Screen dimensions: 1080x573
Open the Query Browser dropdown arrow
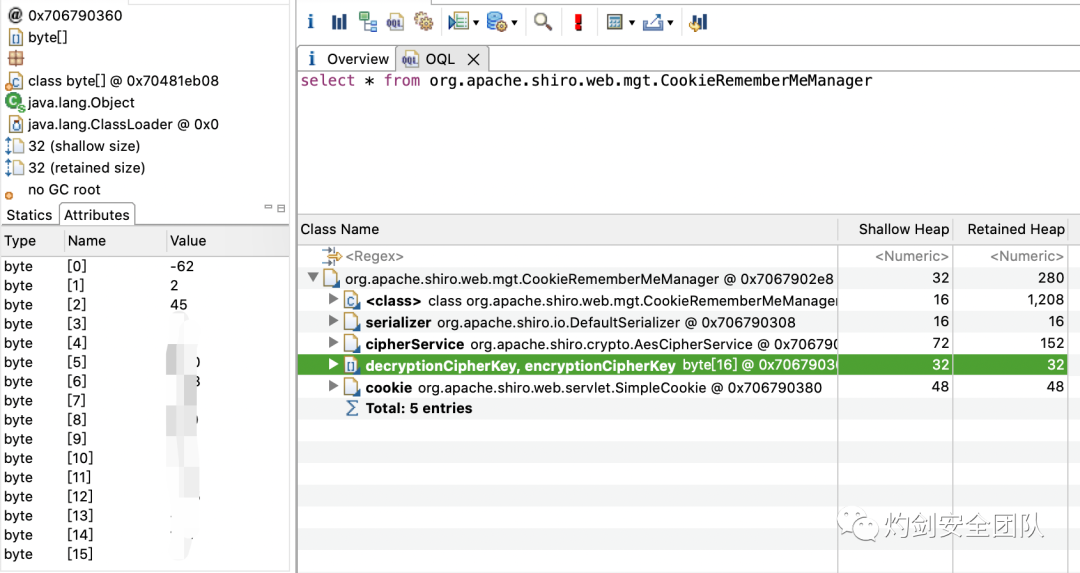click(514, 23)
